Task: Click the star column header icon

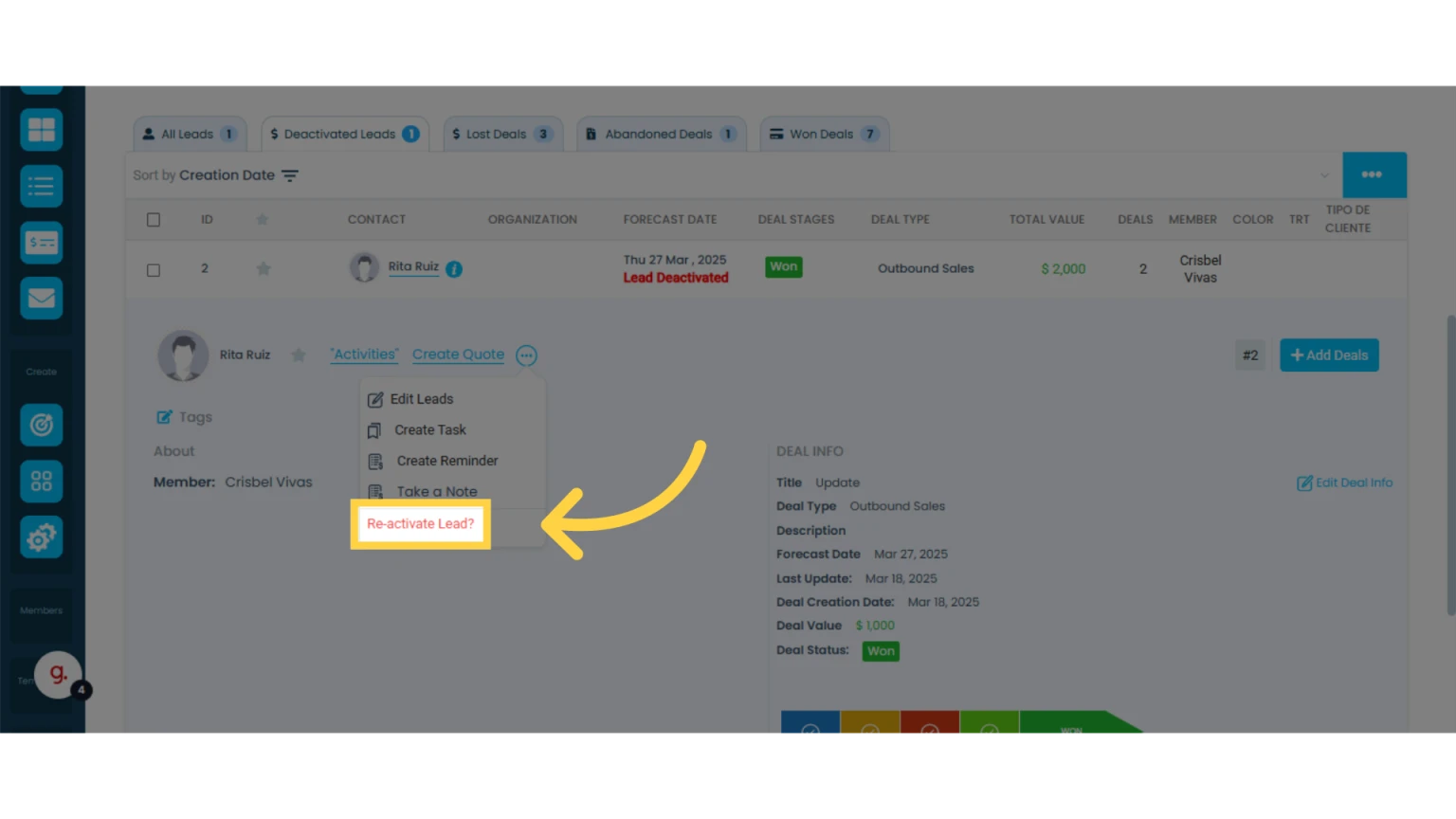Action: click(263, 220)
